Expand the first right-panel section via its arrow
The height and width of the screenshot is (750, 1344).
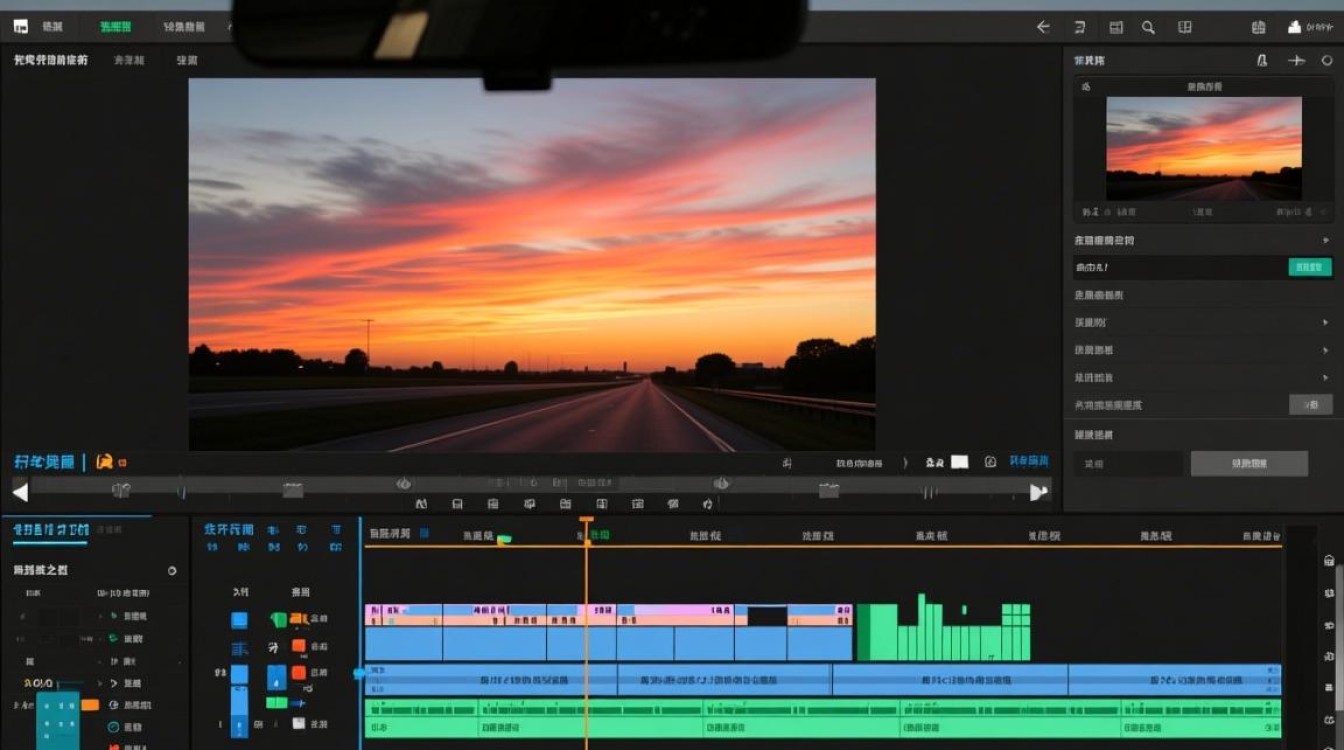pyautogui.click(x=1326, y=240)
